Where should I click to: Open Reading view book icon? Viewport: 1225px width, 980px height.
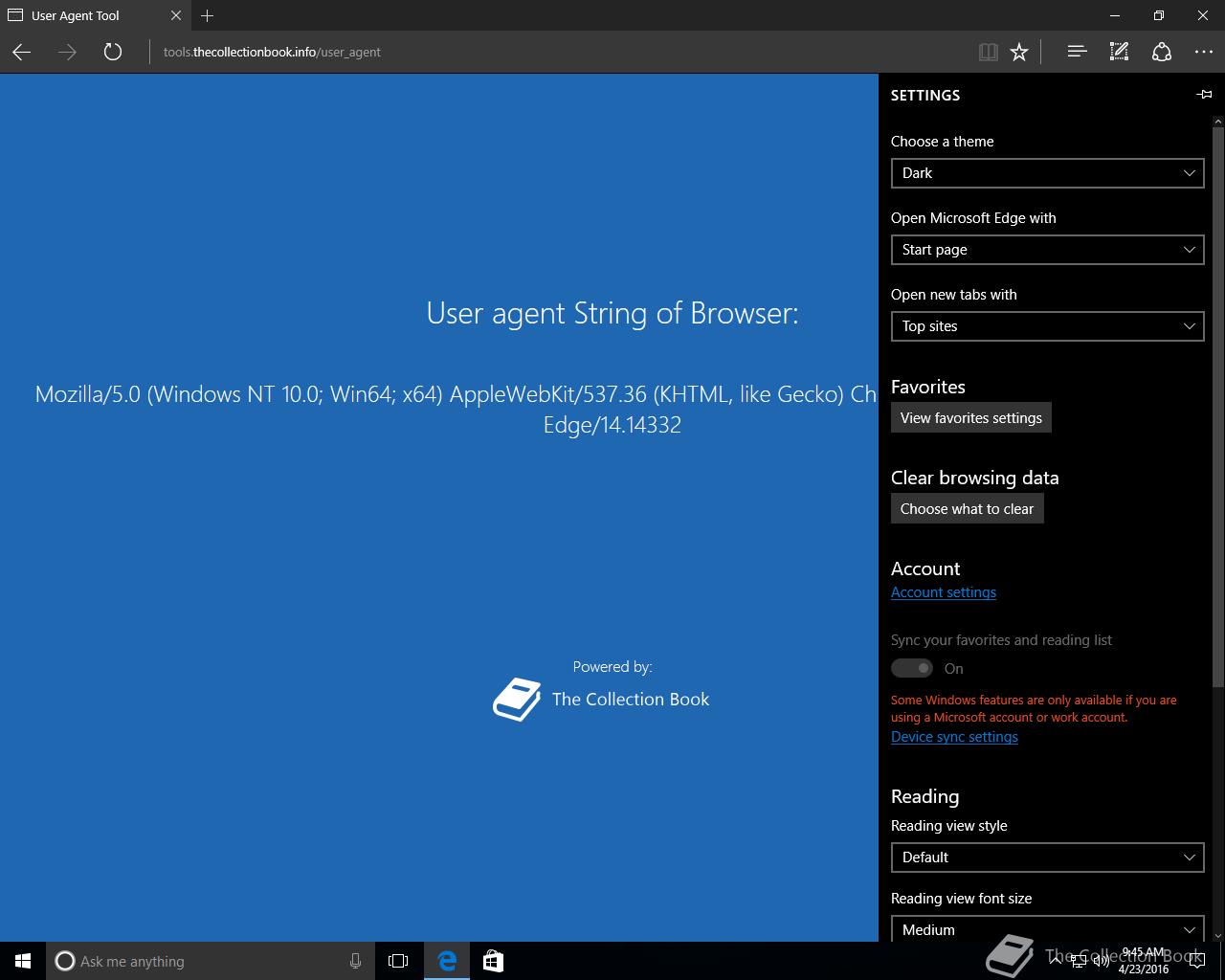[989, 53]
